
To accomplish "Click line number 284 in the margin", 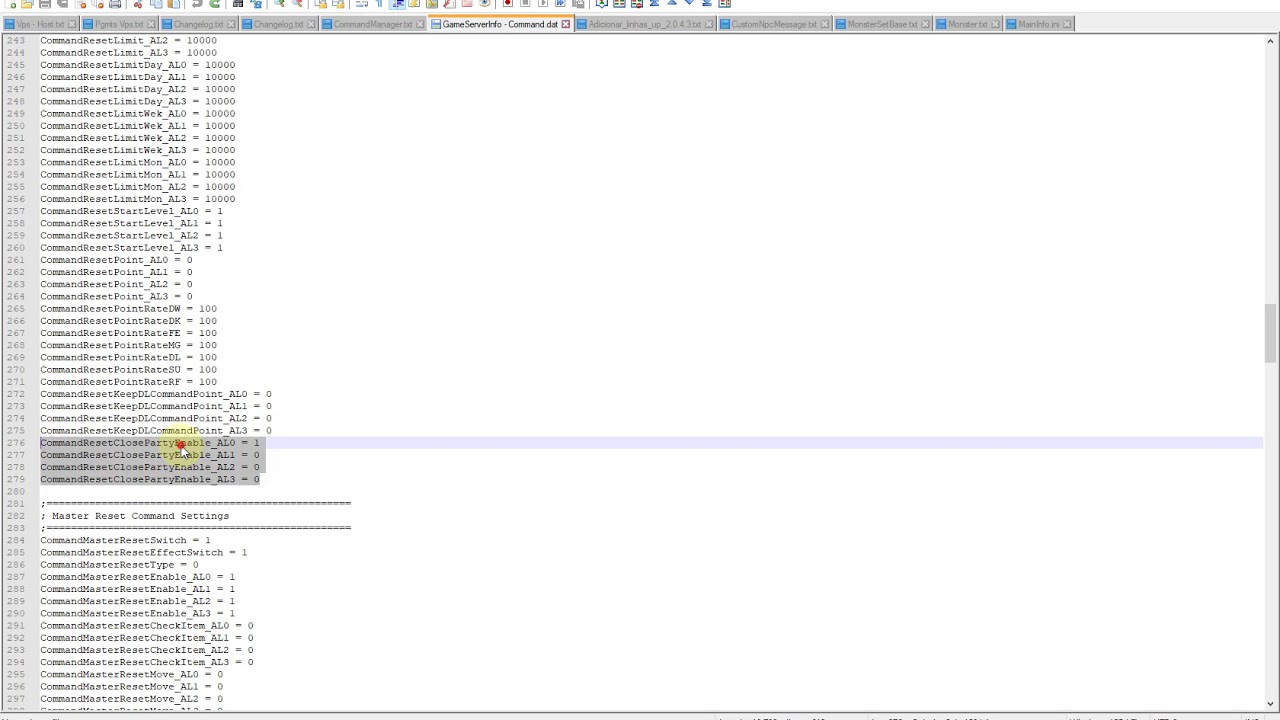I will pyautogui.click(x=16, y=540).
